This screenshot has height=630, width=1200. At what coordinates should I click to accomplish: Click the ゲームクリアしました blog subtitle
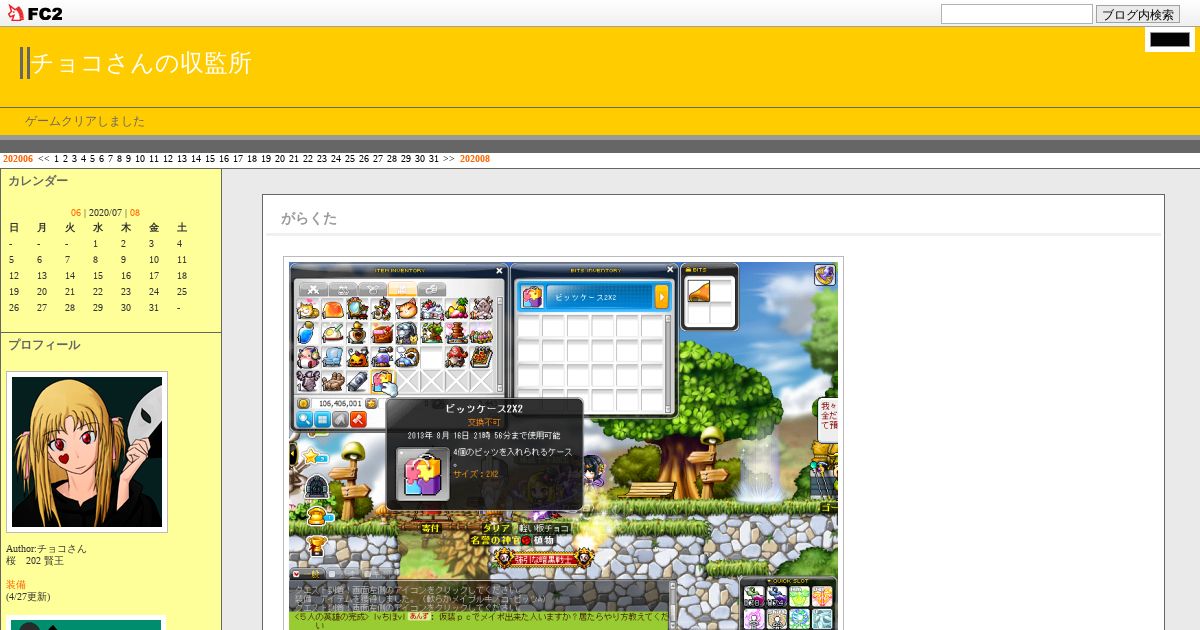coord(85,121)
